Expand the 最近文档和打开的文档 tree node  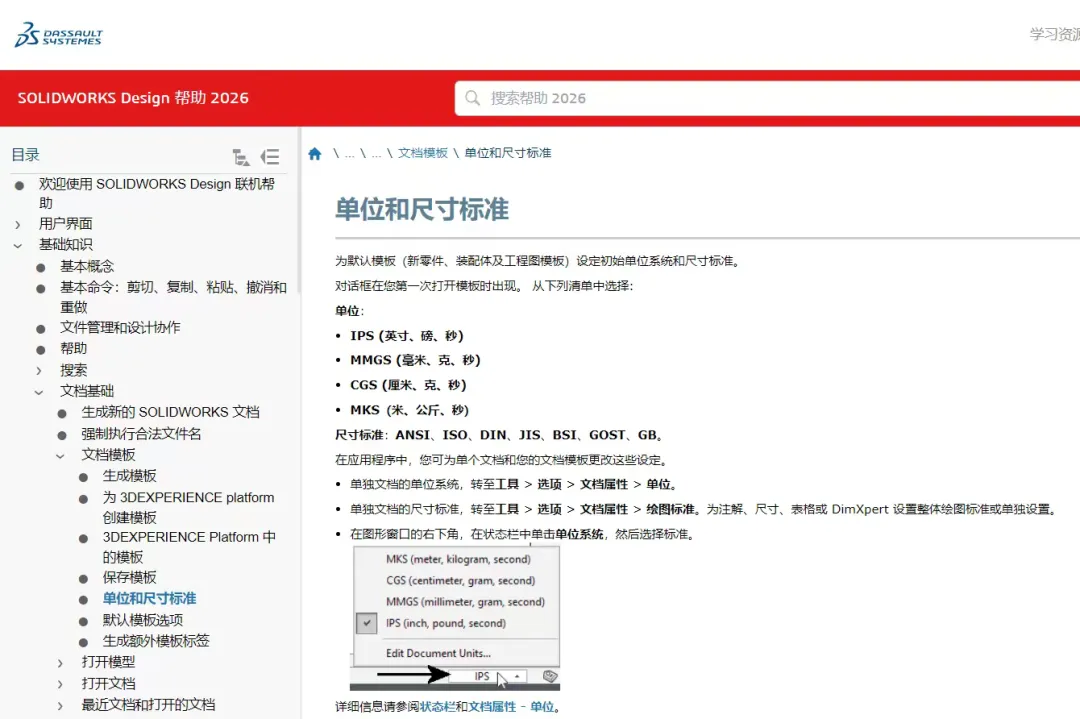tap(61, 705)
